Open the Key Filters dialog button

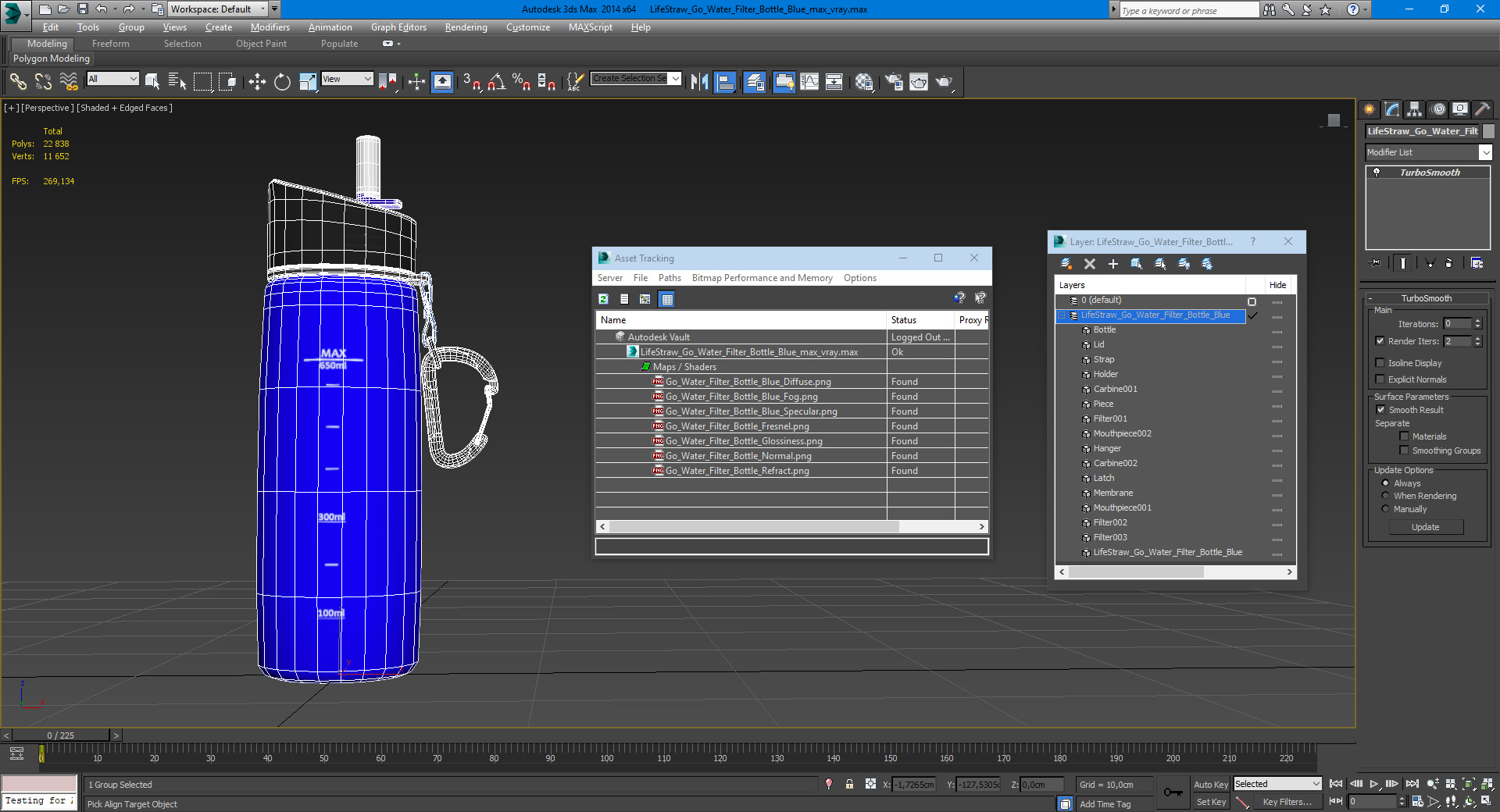pyautogui.click(x=1287, y=802)
